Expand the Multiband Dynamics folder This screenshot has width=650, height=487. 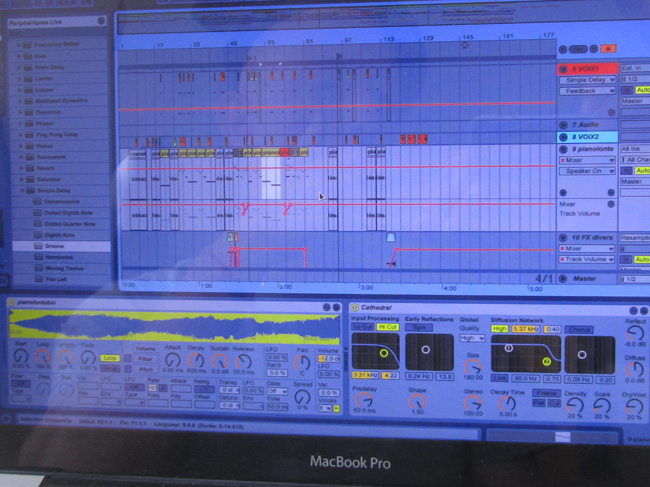click(19, 101)
